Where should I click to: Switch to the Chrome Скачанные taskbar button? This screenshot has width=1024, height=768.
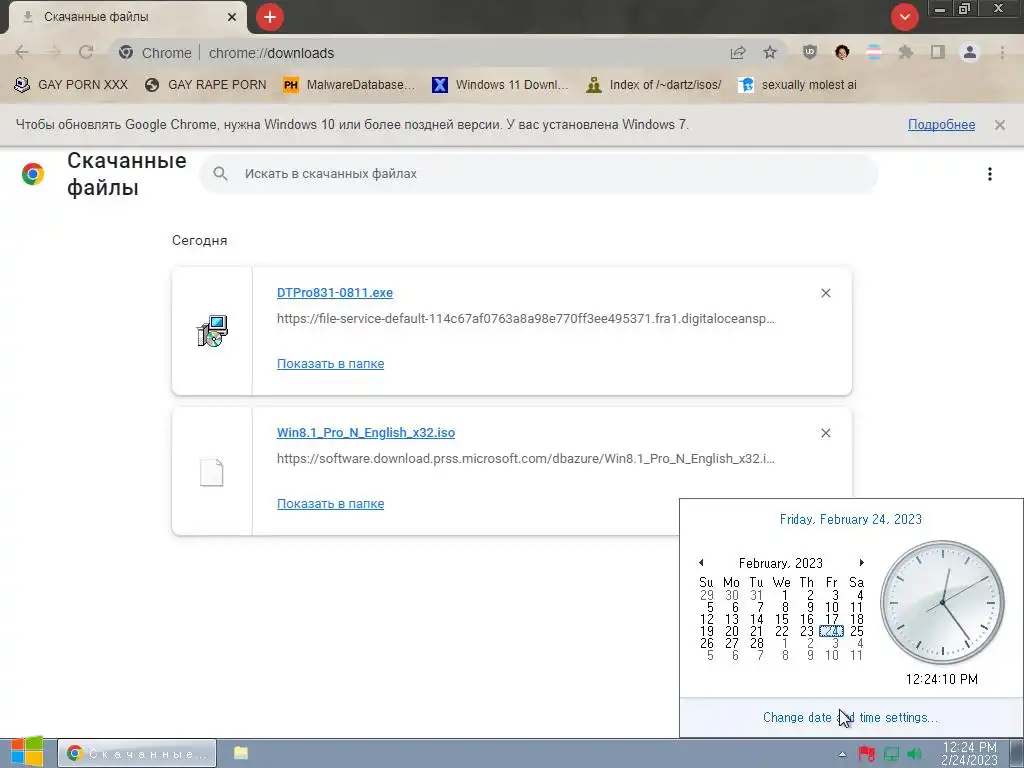click(136, 754)
